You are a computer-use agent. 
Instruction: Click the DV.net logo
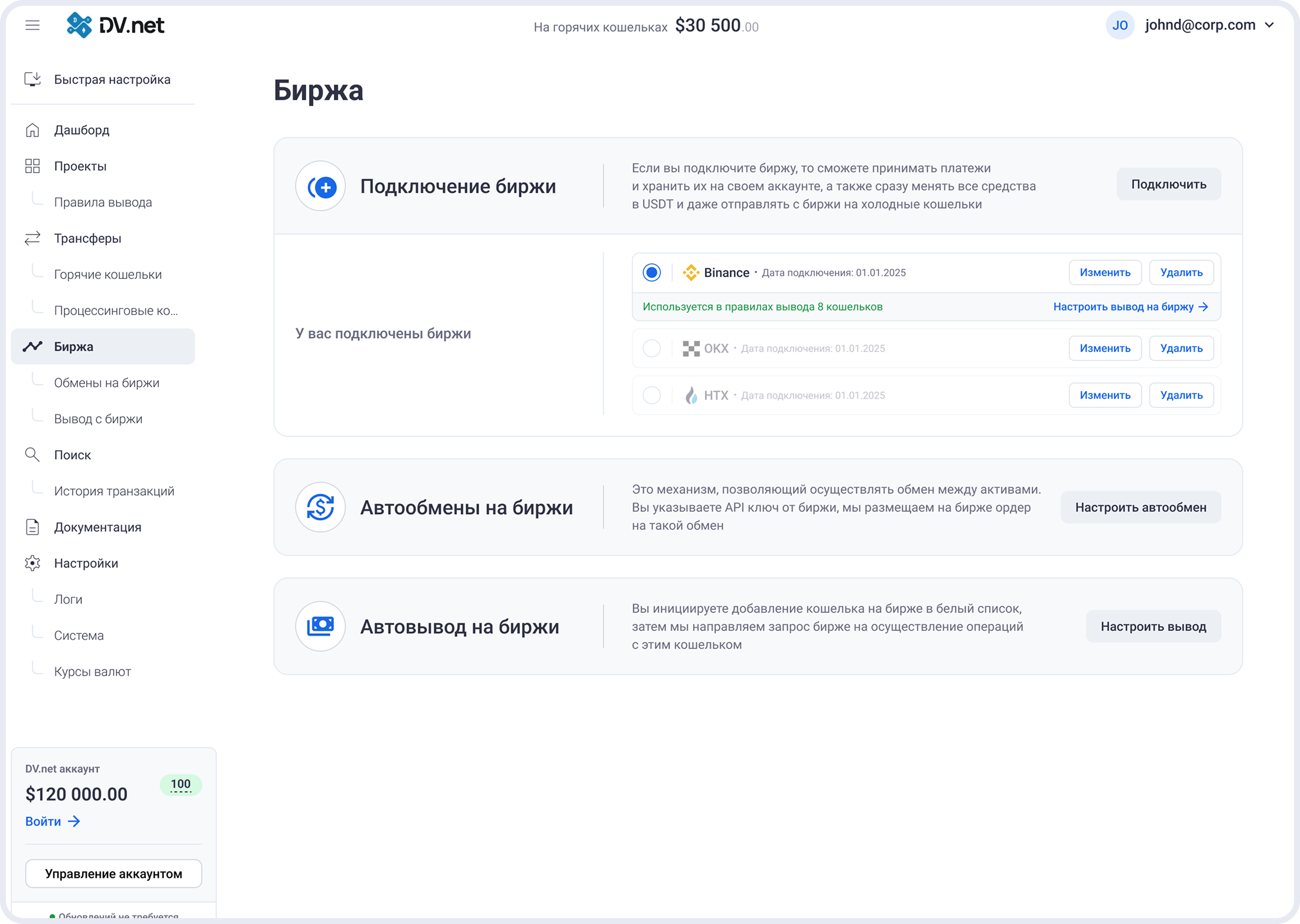coord(115,25)
